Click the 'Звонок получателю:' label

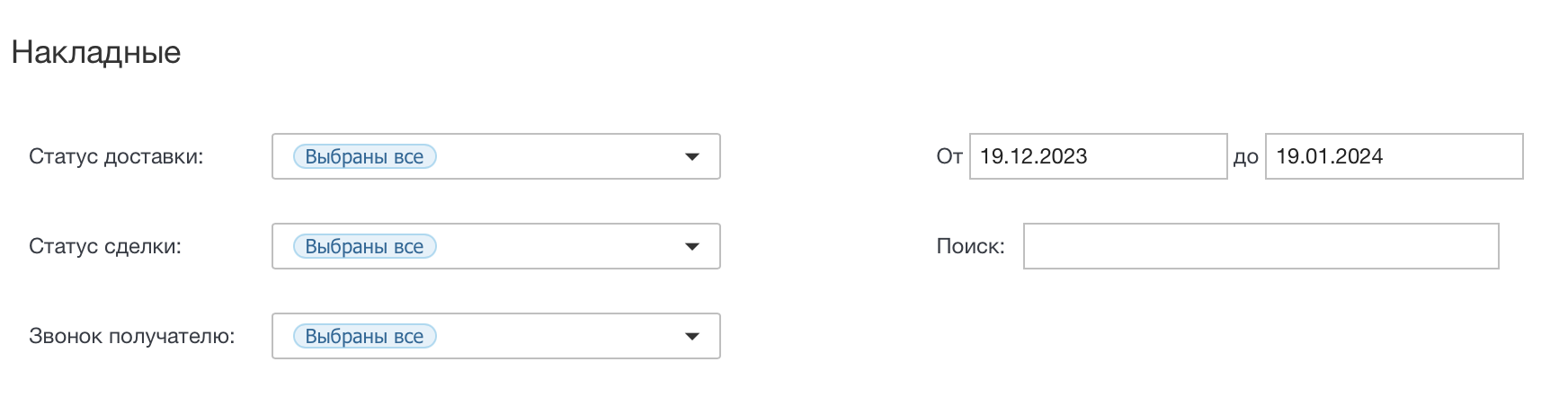pos(131,337)
